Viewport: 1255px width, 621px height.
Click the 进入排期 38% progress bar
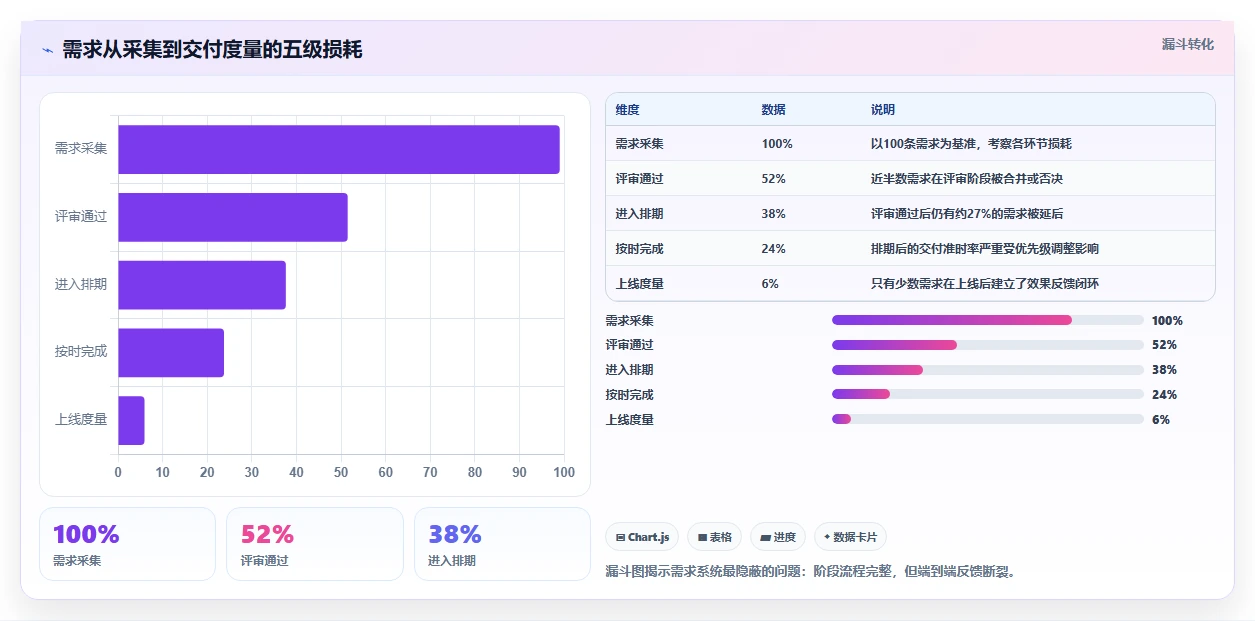click(x=988, y=370)
